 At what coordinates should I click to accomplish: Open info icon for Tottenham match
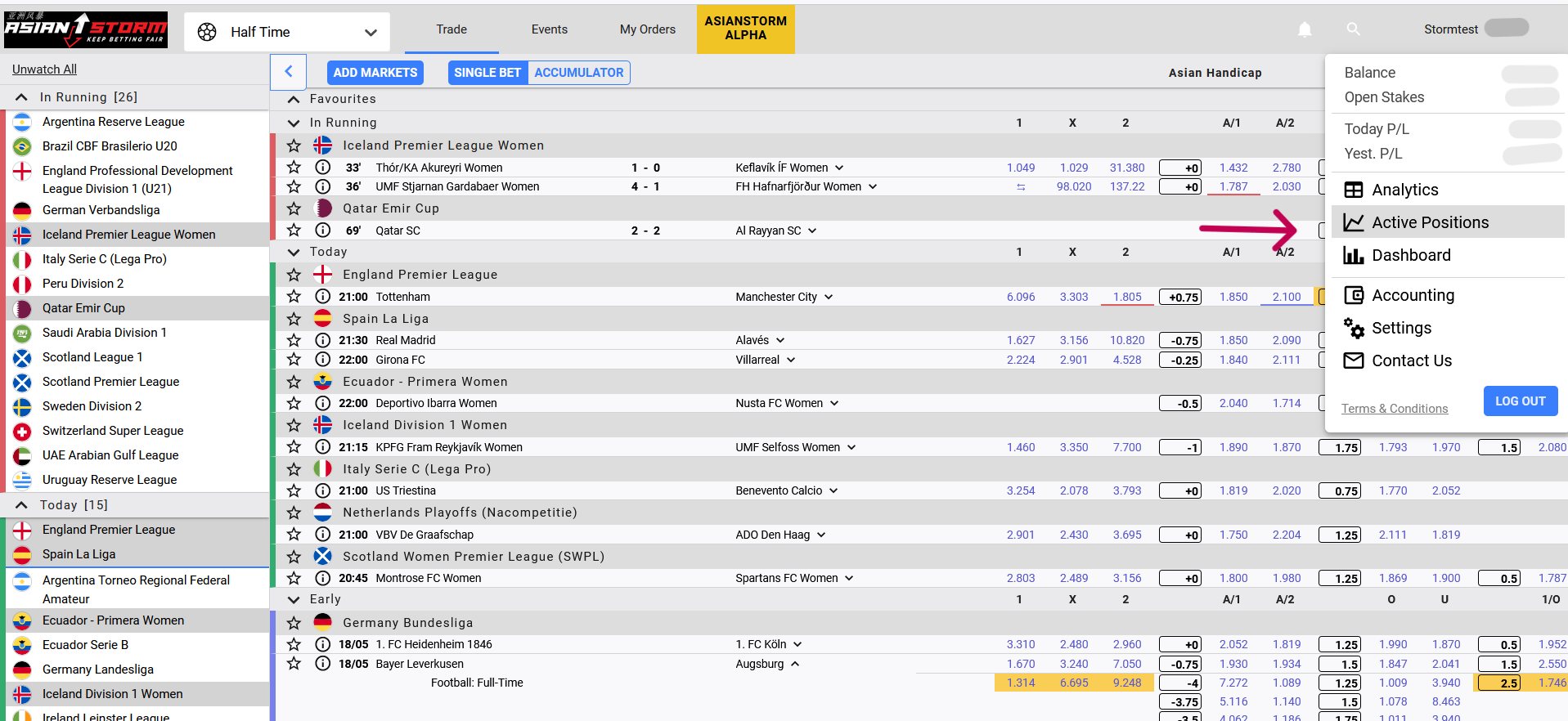pos(323,297)
